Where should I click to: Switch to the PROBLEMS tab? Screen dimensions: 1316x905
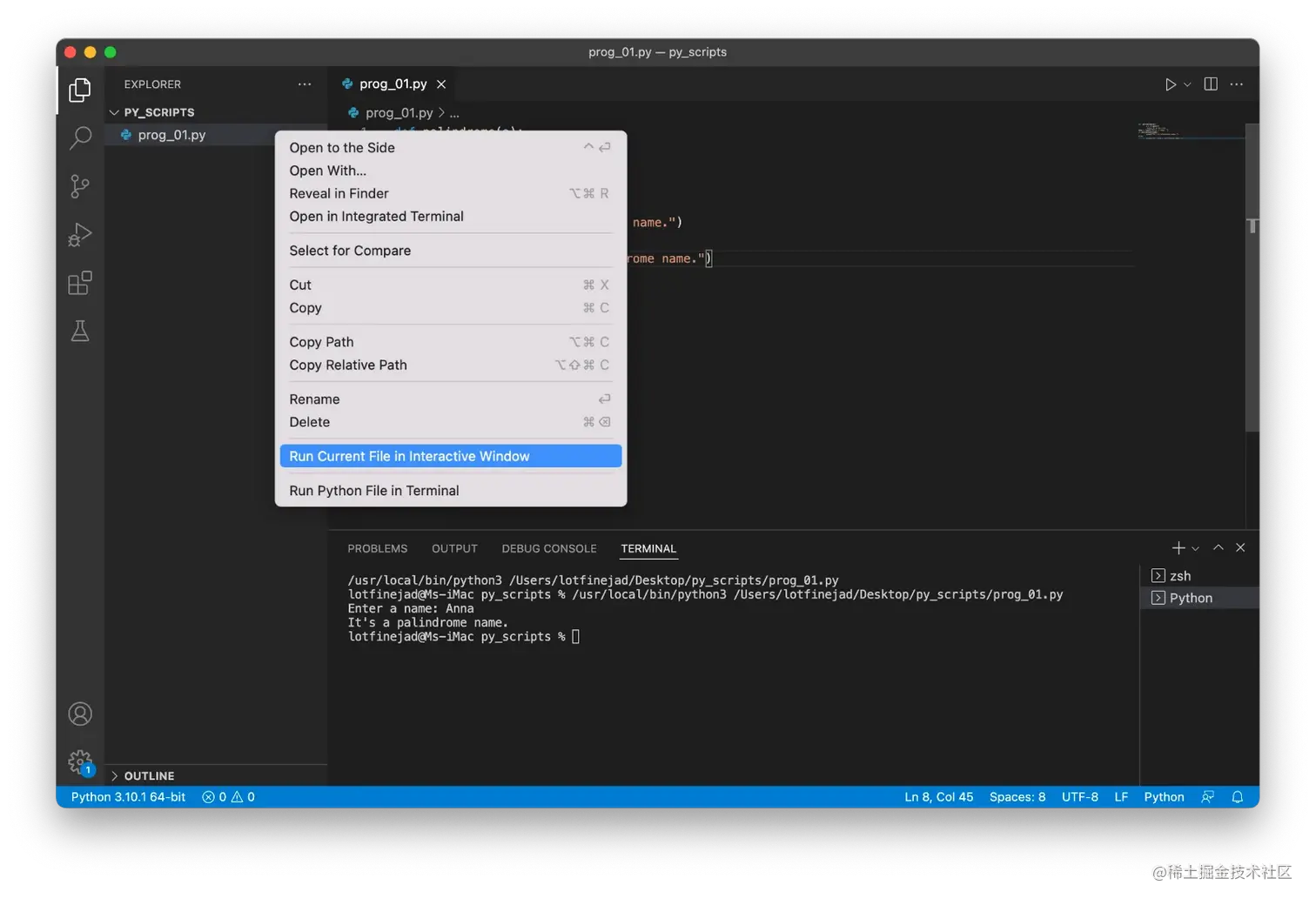tap(378, 549)
